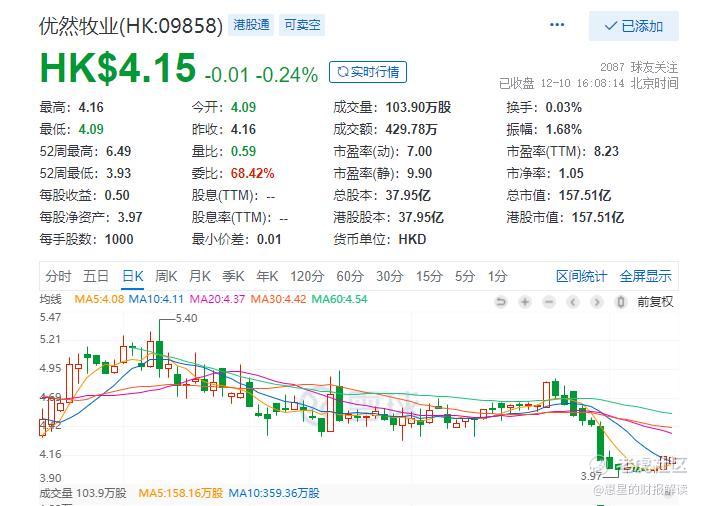
Task: Click the 实时行情 real-time quote button
Action: coord(367,72)
